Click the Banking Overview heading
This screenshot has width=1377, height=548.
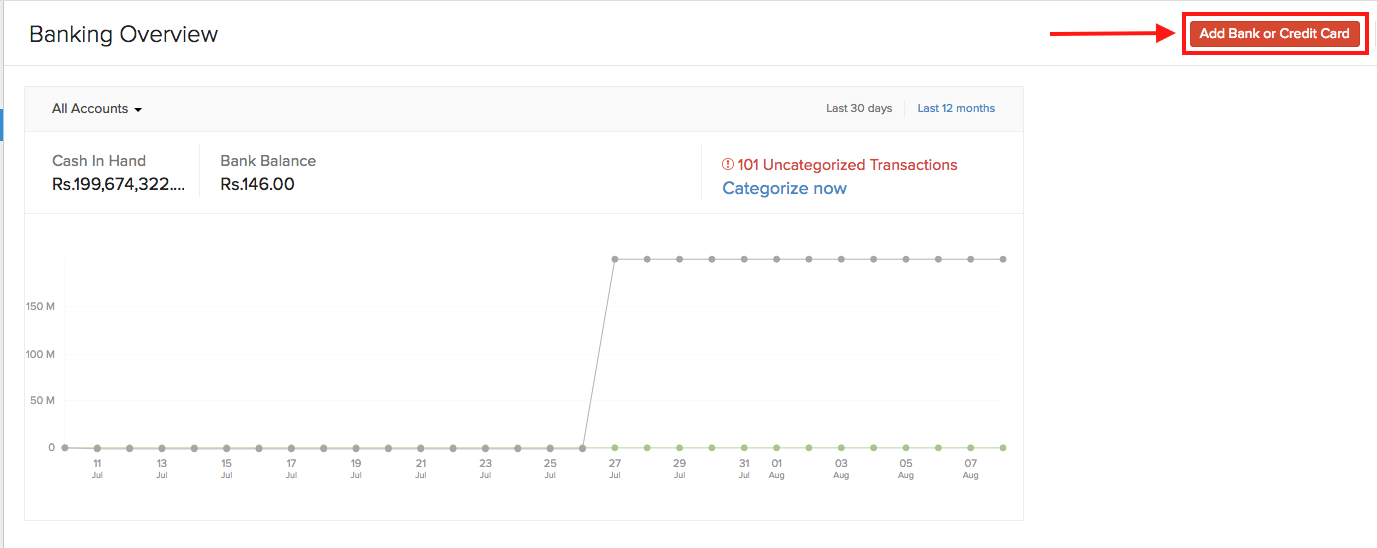tap(123, 34)
